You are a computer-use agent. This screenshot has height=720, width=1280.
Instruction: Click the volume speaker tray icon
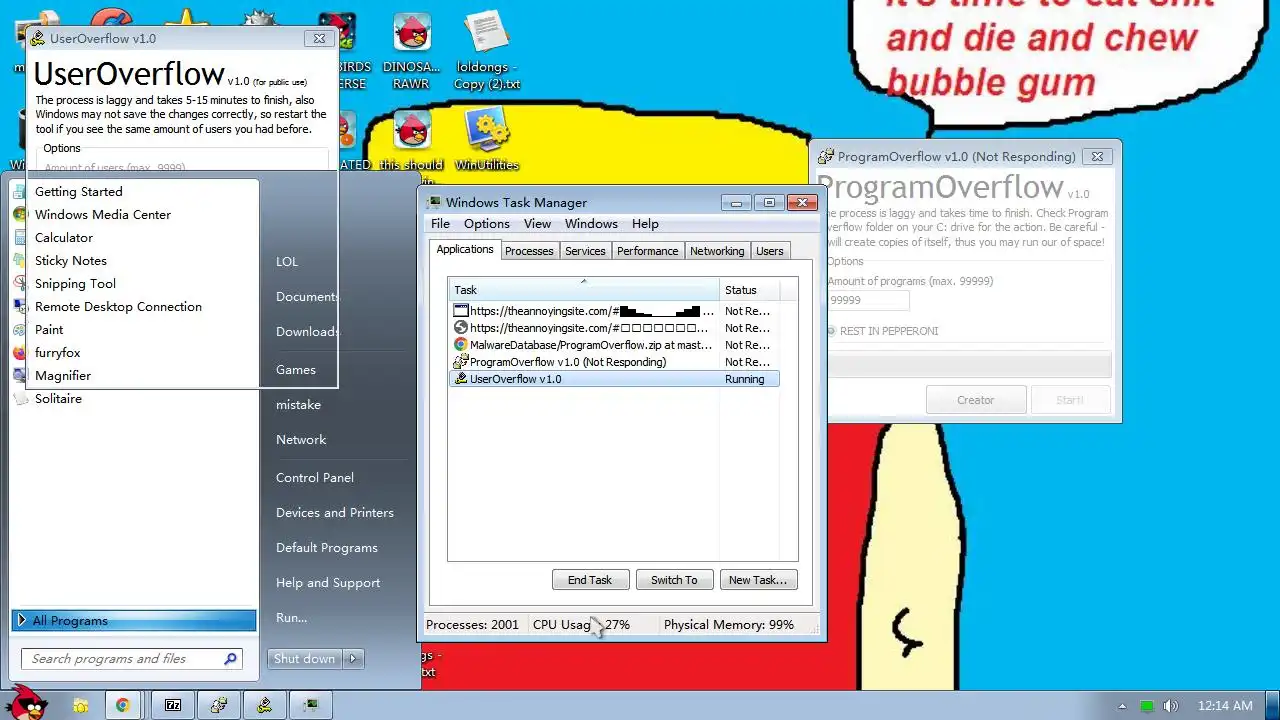[x=1170, y=706]
